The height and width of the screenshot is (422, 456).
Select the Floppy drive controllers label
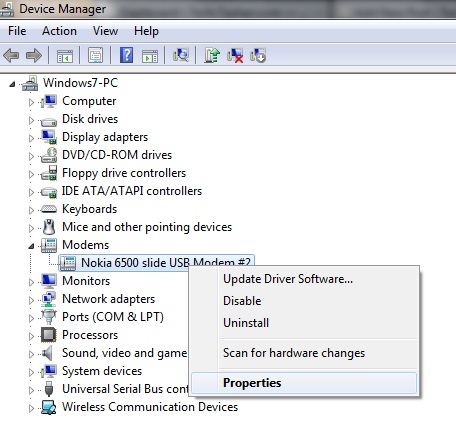pos(124,173)
